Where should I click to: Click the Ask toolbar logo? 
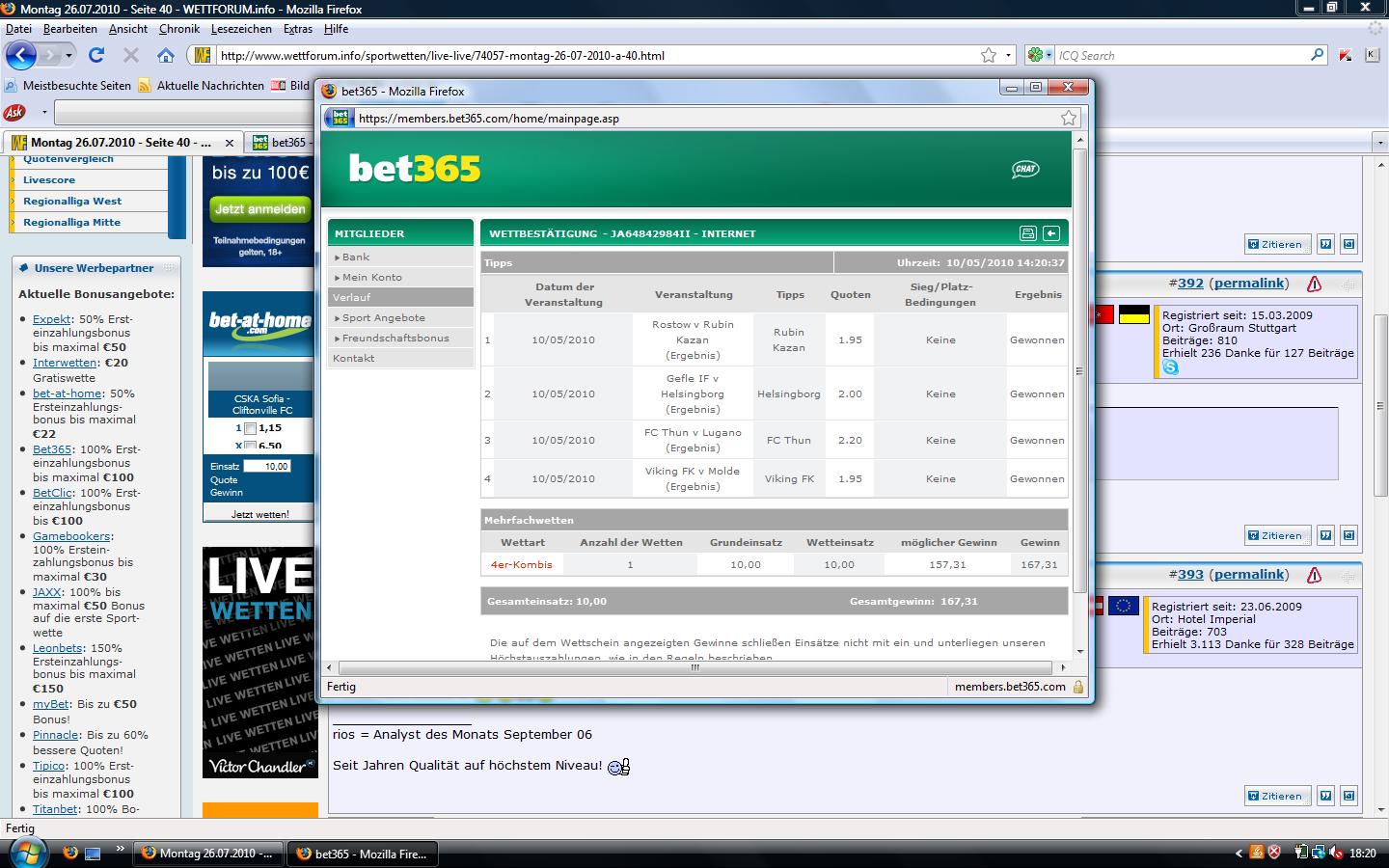pyautogui.click(x=14, y=112)
